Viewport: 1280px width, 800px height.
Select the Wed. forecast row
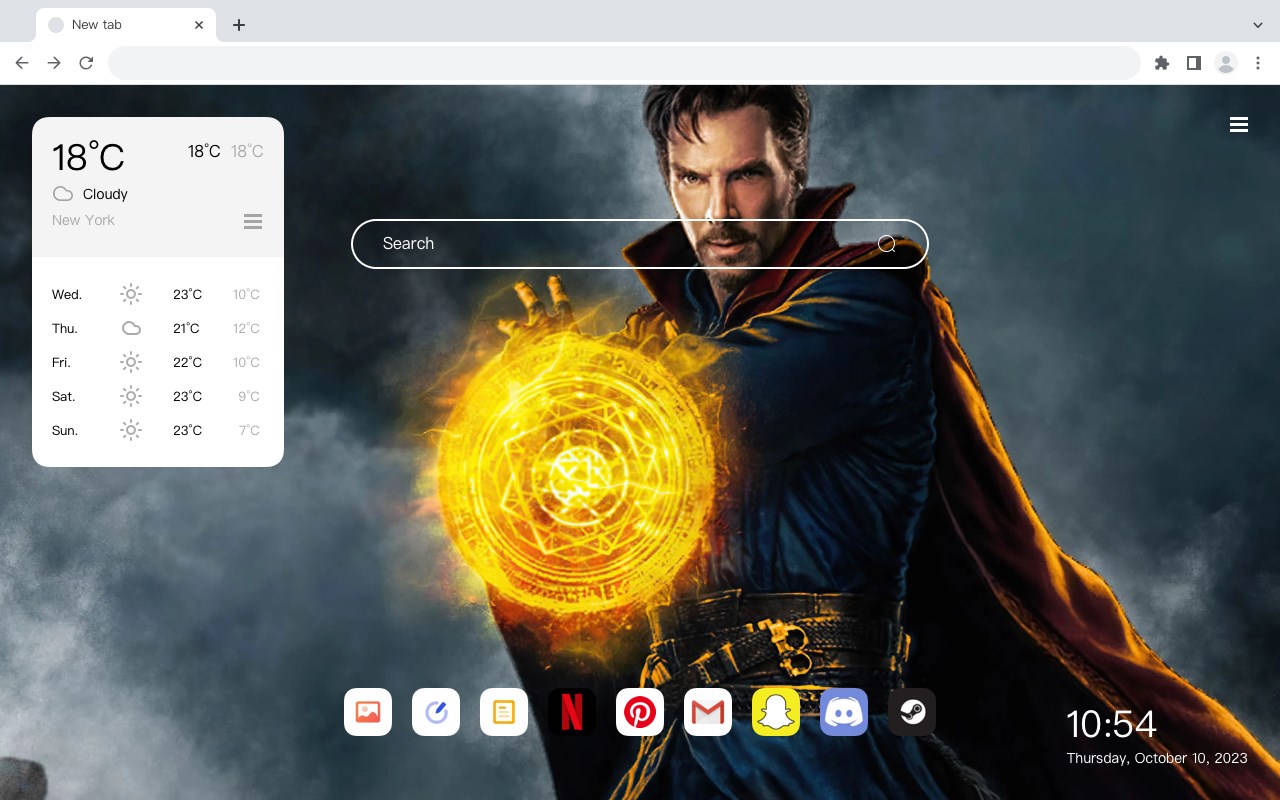point(158,294)
